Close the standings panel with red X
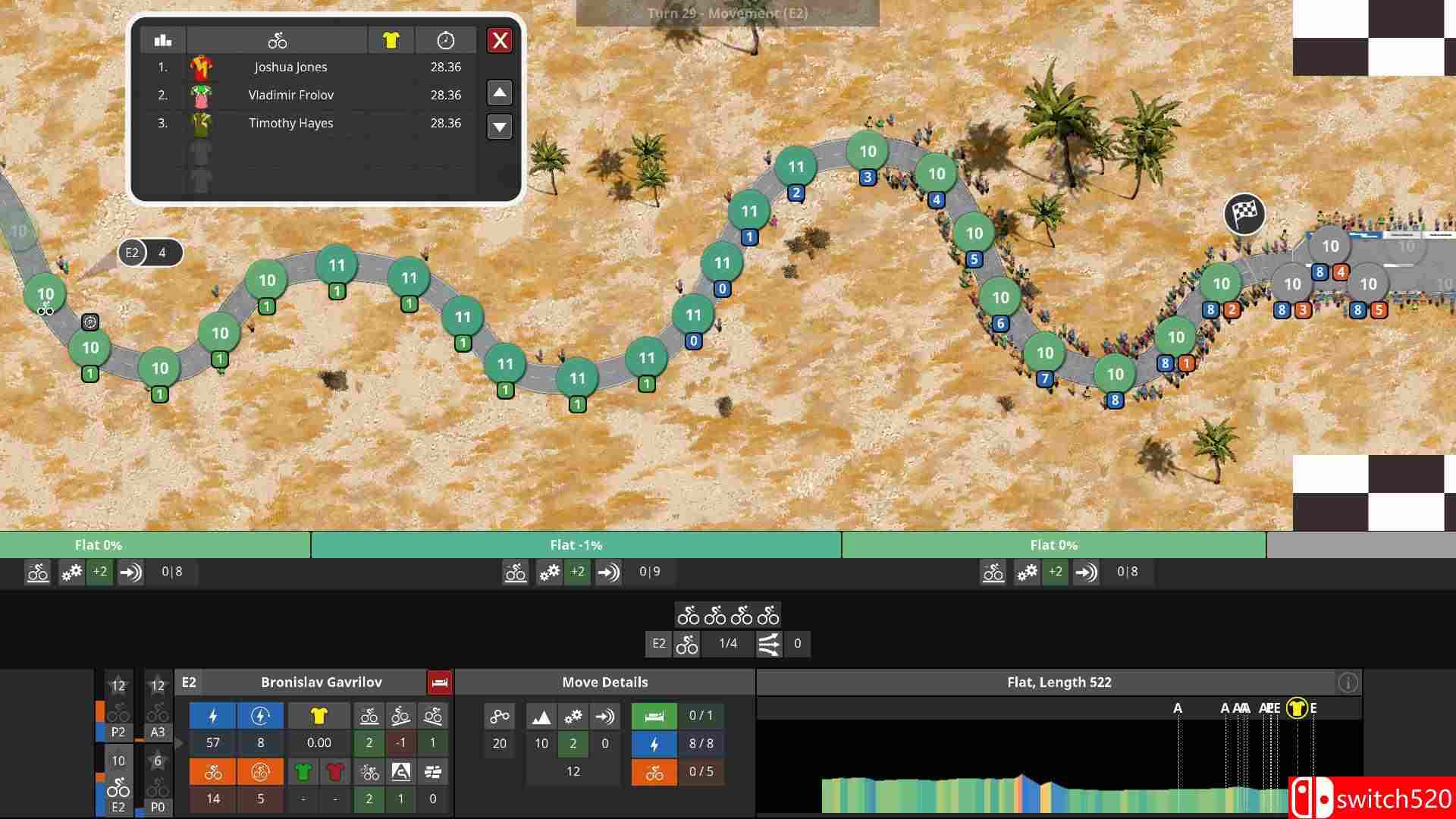This screenshot has width=1456, height=819. point(500,40)
